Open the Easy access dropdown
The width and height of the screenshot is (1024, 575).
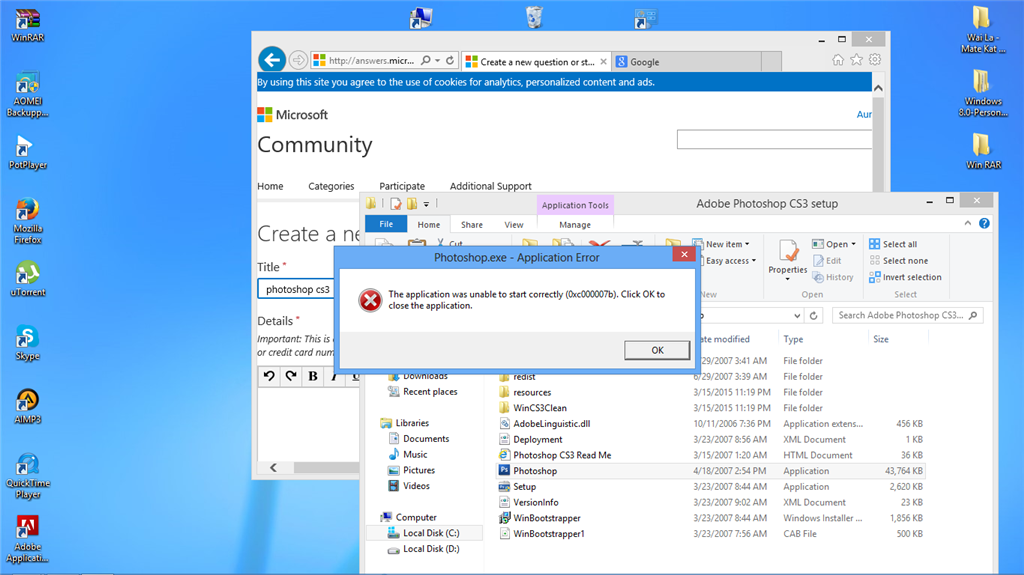(731, 261)
